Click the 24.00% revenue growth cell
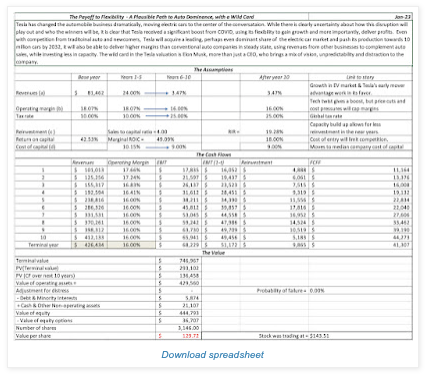The width and height of the screenshot is (430, 379). pyautogui.click(x=132, y=93)
